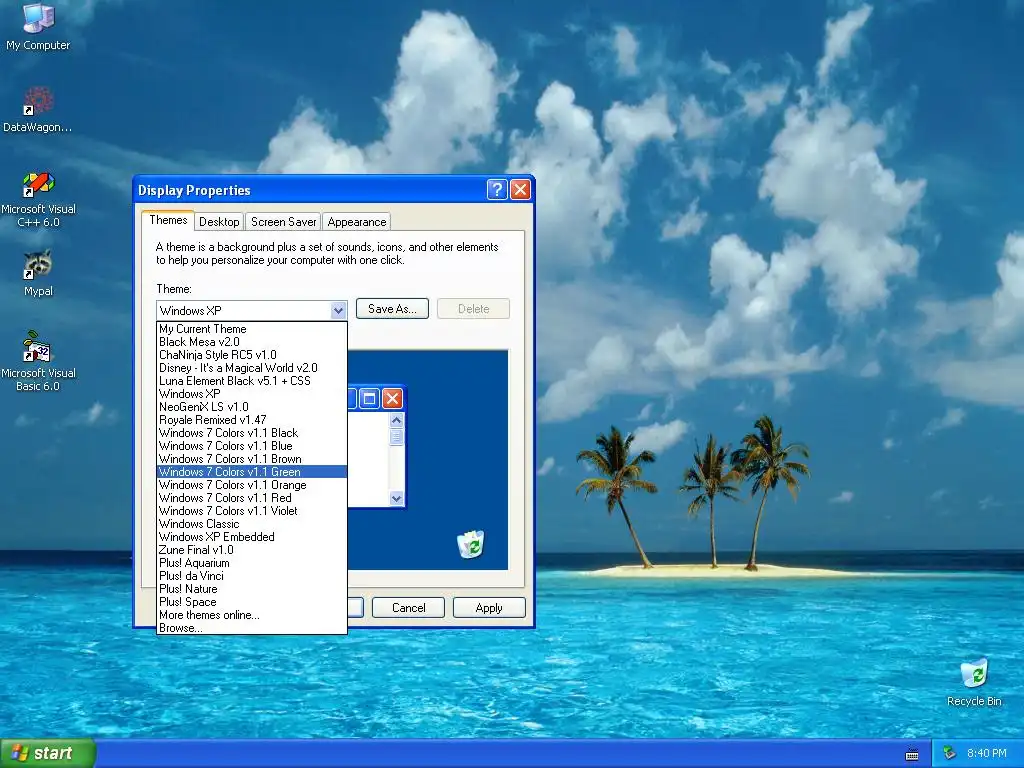This screenshot has height=768, width=1024.
Task: Select Windows XP Embedded theme
Action: click(x=252, y=537)
